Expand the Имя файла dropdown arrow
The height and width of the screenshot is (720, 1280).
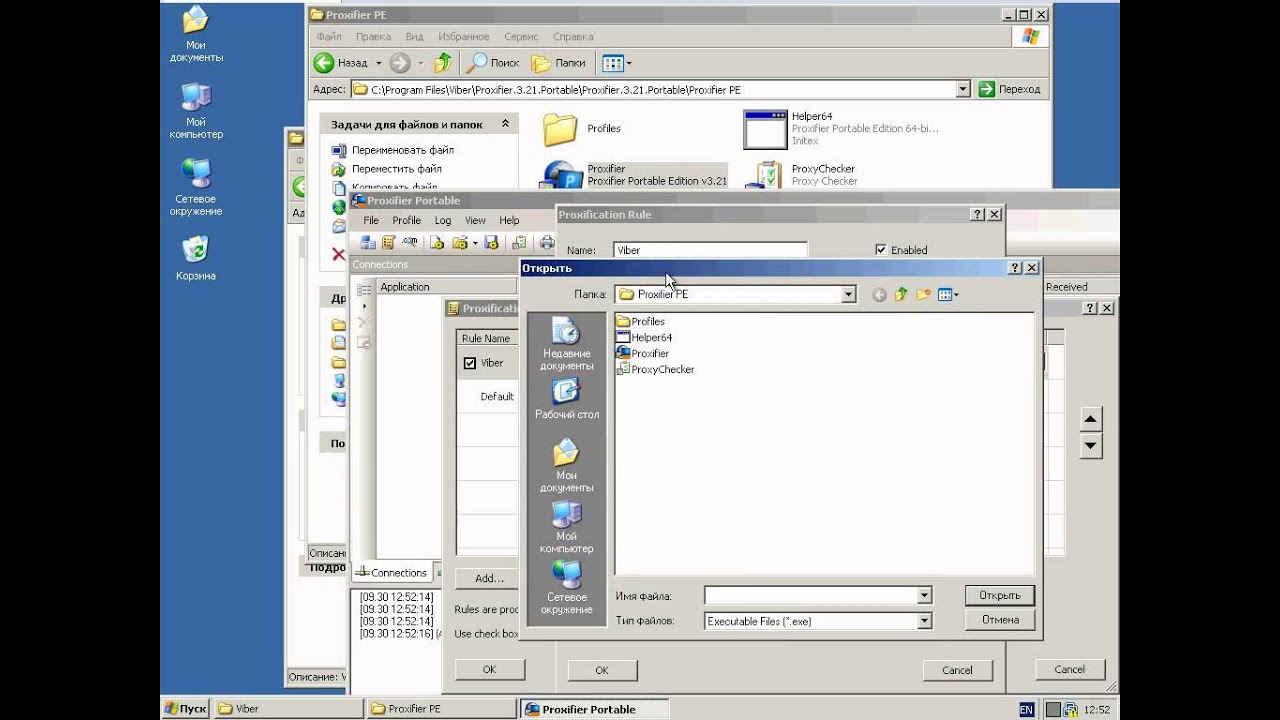924,595
